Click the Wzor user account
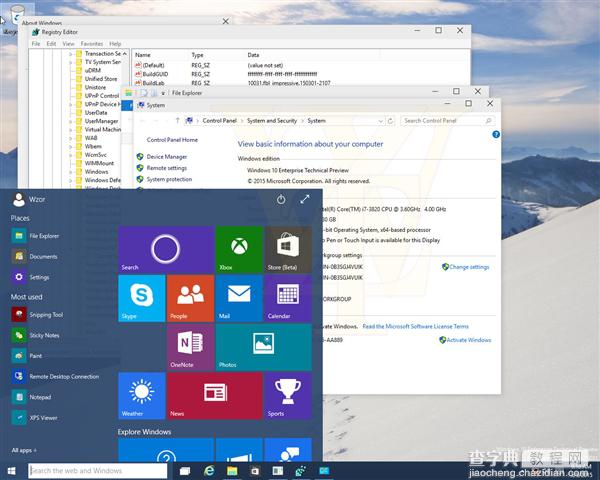This screenshot has width=600, height=480. (29, 199)
